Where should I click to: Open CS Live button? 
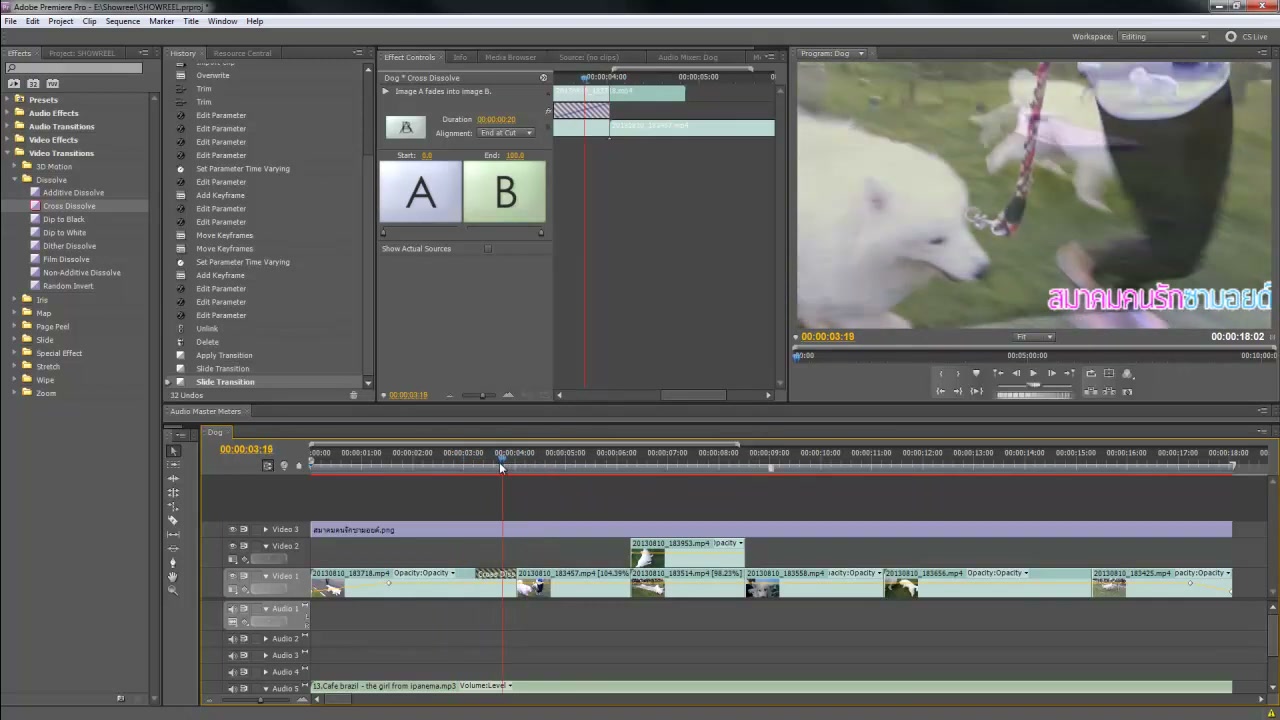tap(1247, 37)
